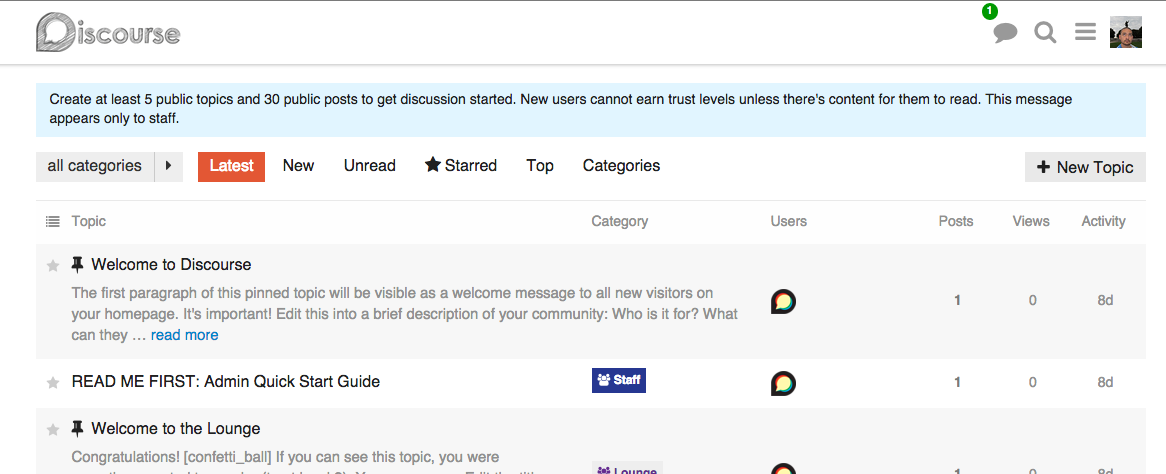
Task: Star the Welcome to the Lounge topic
Action: pos(53,429)
